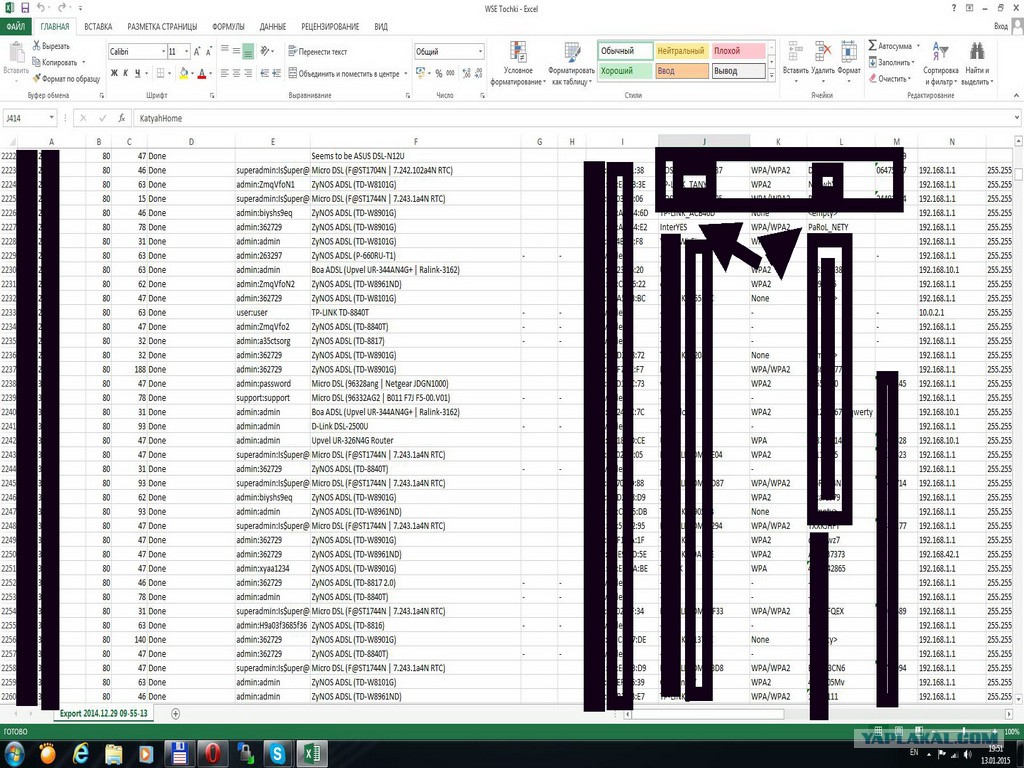Click the formula bar containing KatyahHome
Viewport: 1024px width, 768px height.
click(x=575, y=118)
